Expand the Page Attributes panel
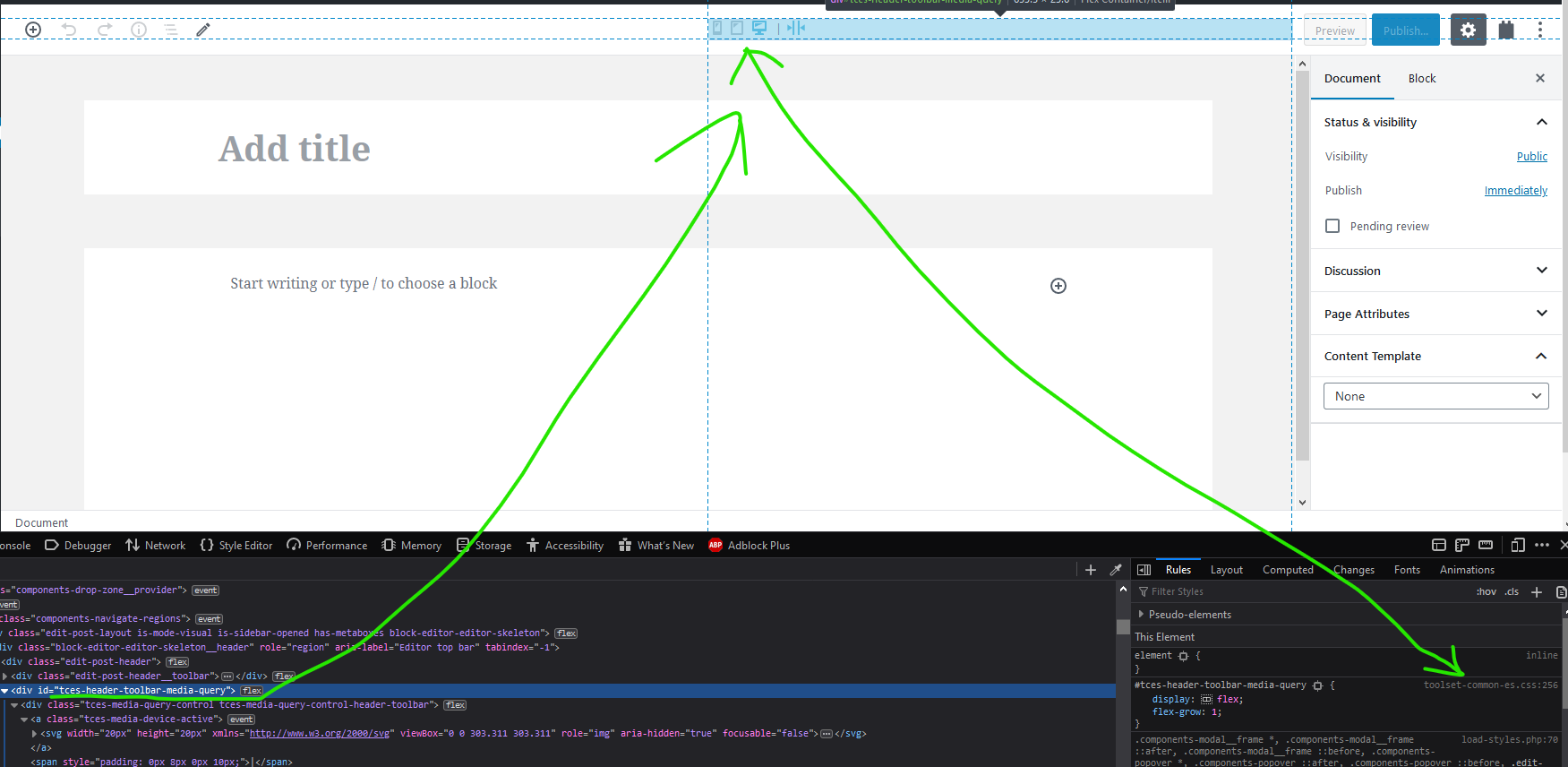 click(x=1436, y=314)
